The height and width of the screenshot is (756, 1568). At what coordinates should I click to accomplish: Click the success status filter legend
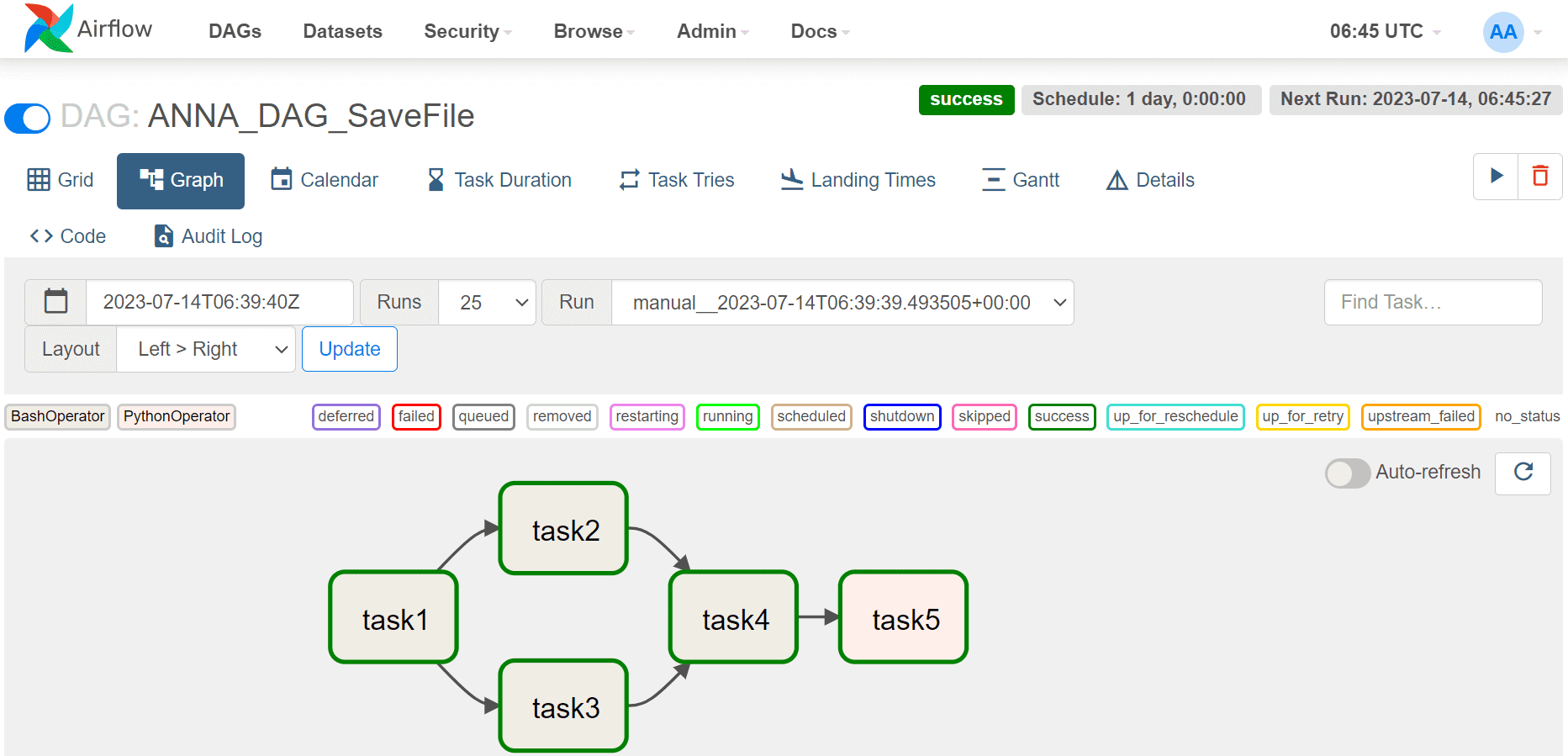1062,416
